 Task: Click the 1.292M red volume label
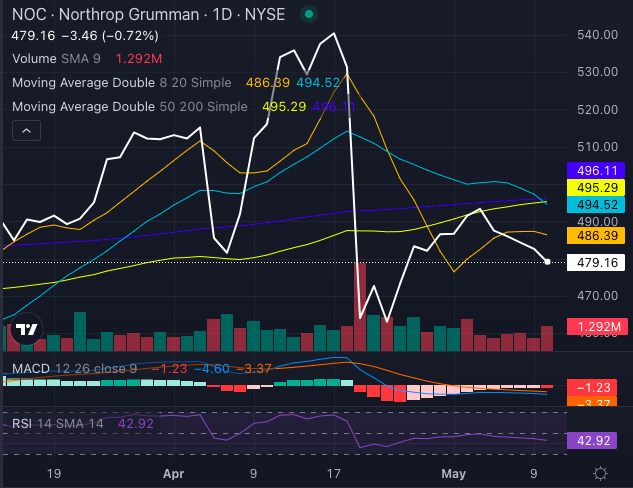point(597,327)
